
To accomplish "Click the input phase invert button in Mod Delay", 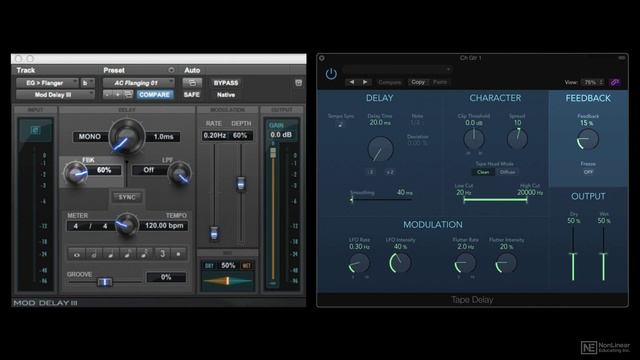I will (x=35, y=130).
